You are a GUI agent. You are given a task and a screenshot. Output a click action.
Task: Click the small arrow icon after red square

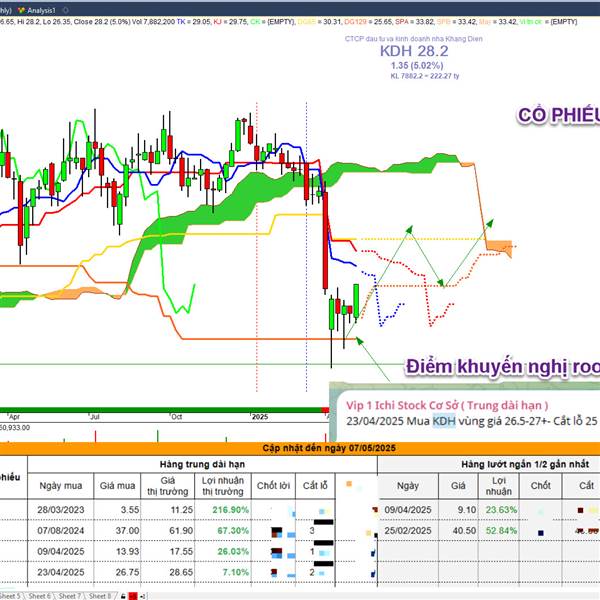142,596
